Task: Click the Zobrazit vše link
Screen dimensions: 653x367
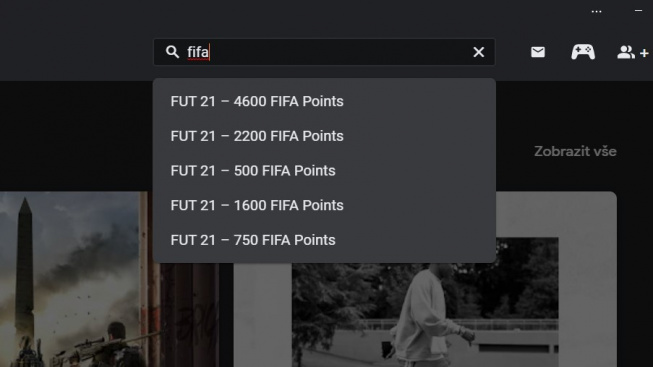Action: (575, 151)
